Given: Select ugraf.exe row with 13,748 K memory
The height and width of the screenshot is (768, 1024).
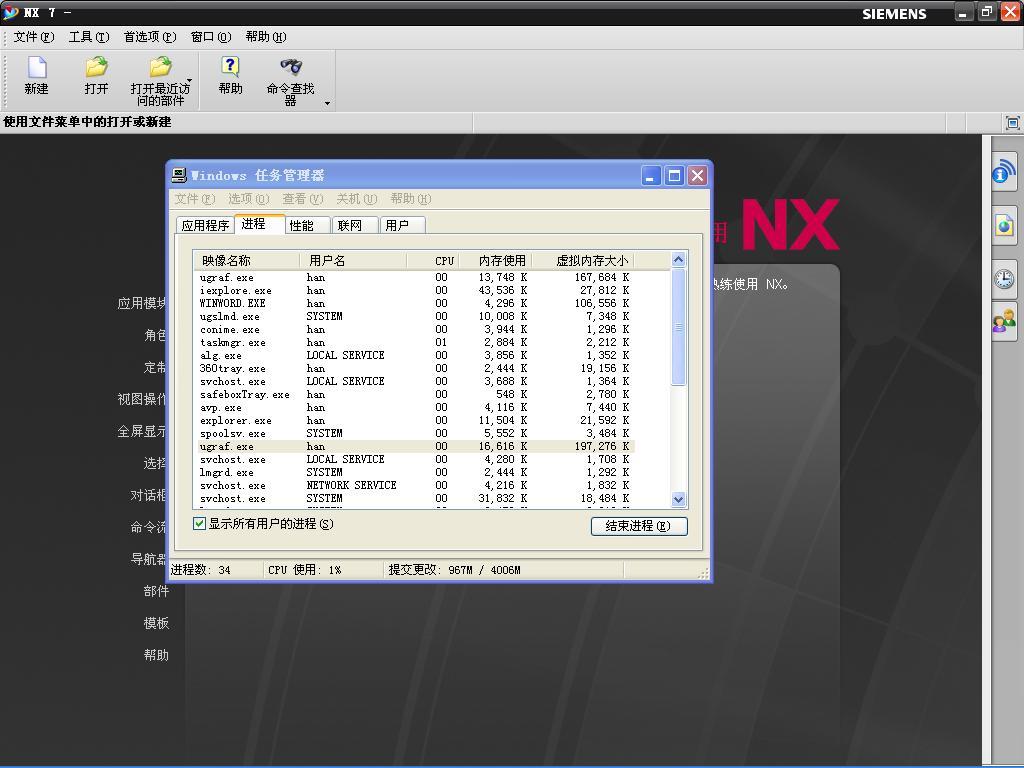Looking at the screenshot, I should [x=415, y=278].
